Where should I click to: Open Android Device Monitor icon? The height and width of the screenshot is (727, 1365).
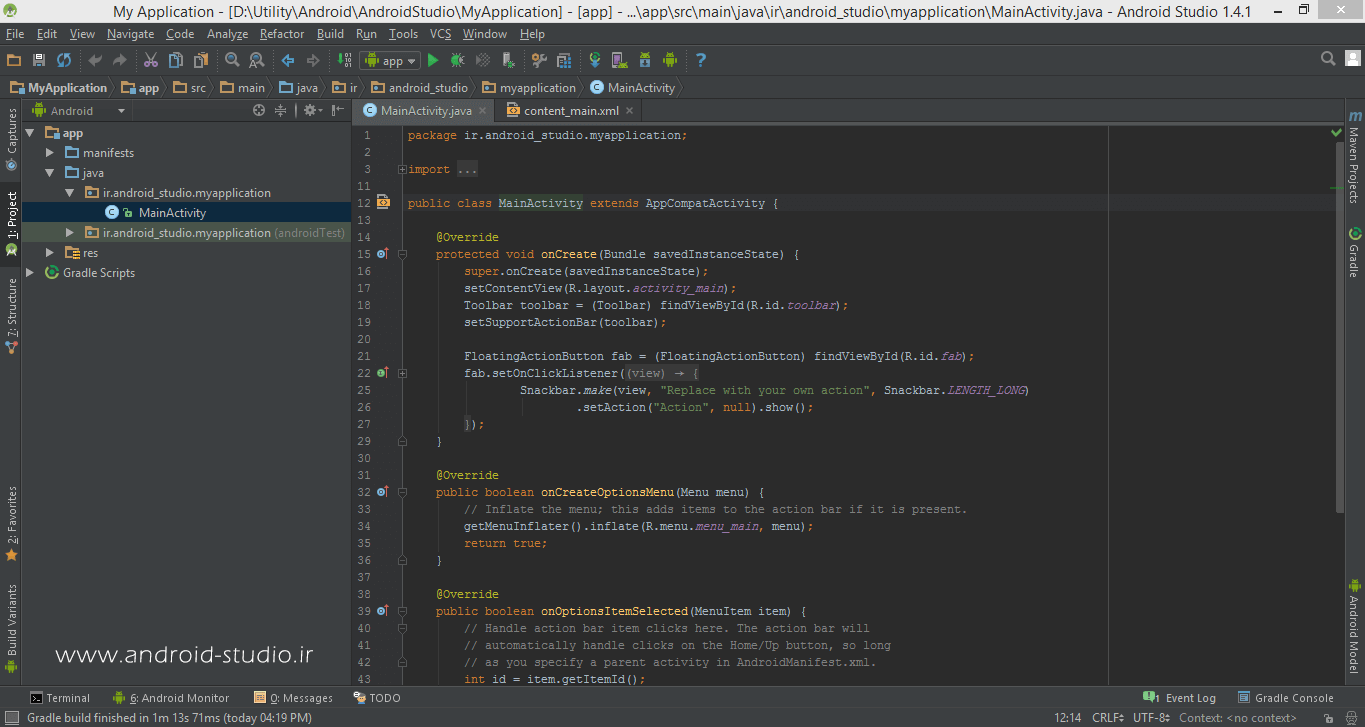click(x=670, y=60)
